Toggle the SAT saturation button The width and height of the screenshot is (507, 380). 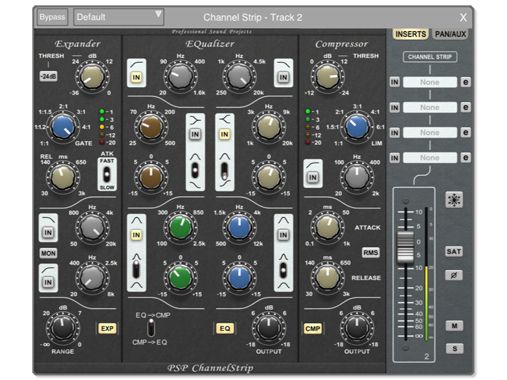(x=454, y=251)
